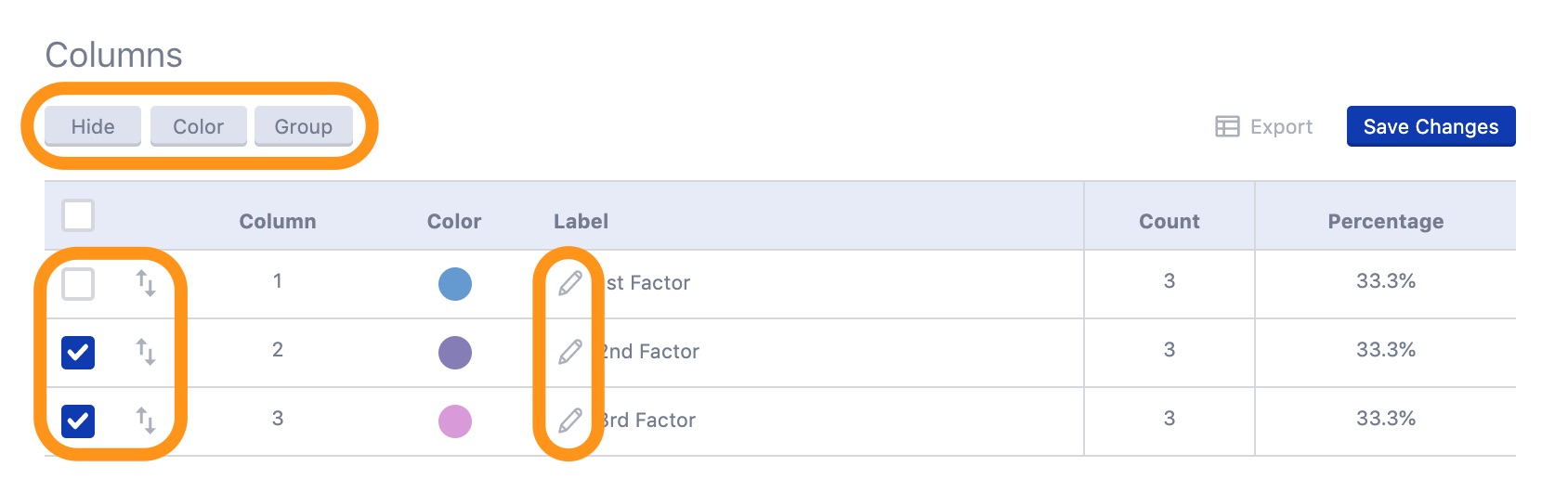Click the Percentage column header
The width and height of the screenshot is (1568, 492).
click(x=1385, y=221)
